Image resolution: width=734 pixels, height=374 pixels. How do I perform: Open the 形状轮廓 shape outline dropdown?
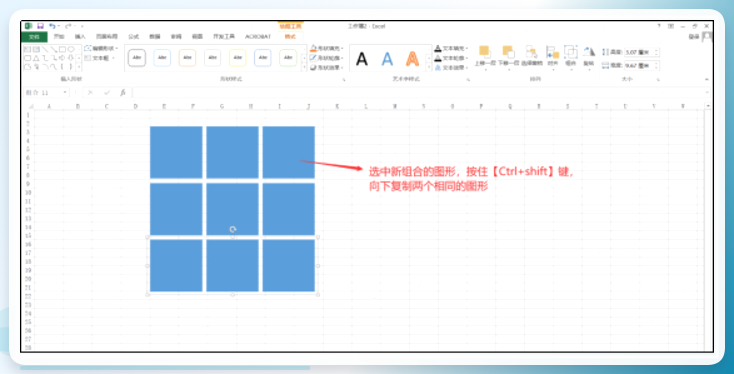326,58
